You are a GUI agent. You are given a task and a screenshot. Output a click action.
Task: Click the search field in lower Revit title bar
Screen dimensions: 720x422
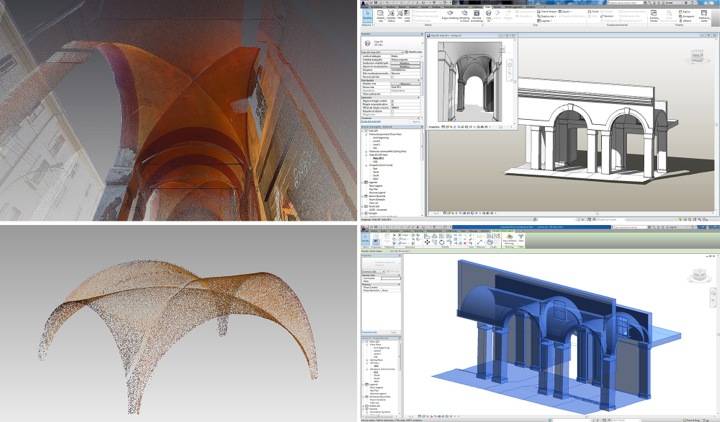tap(630, 227)
